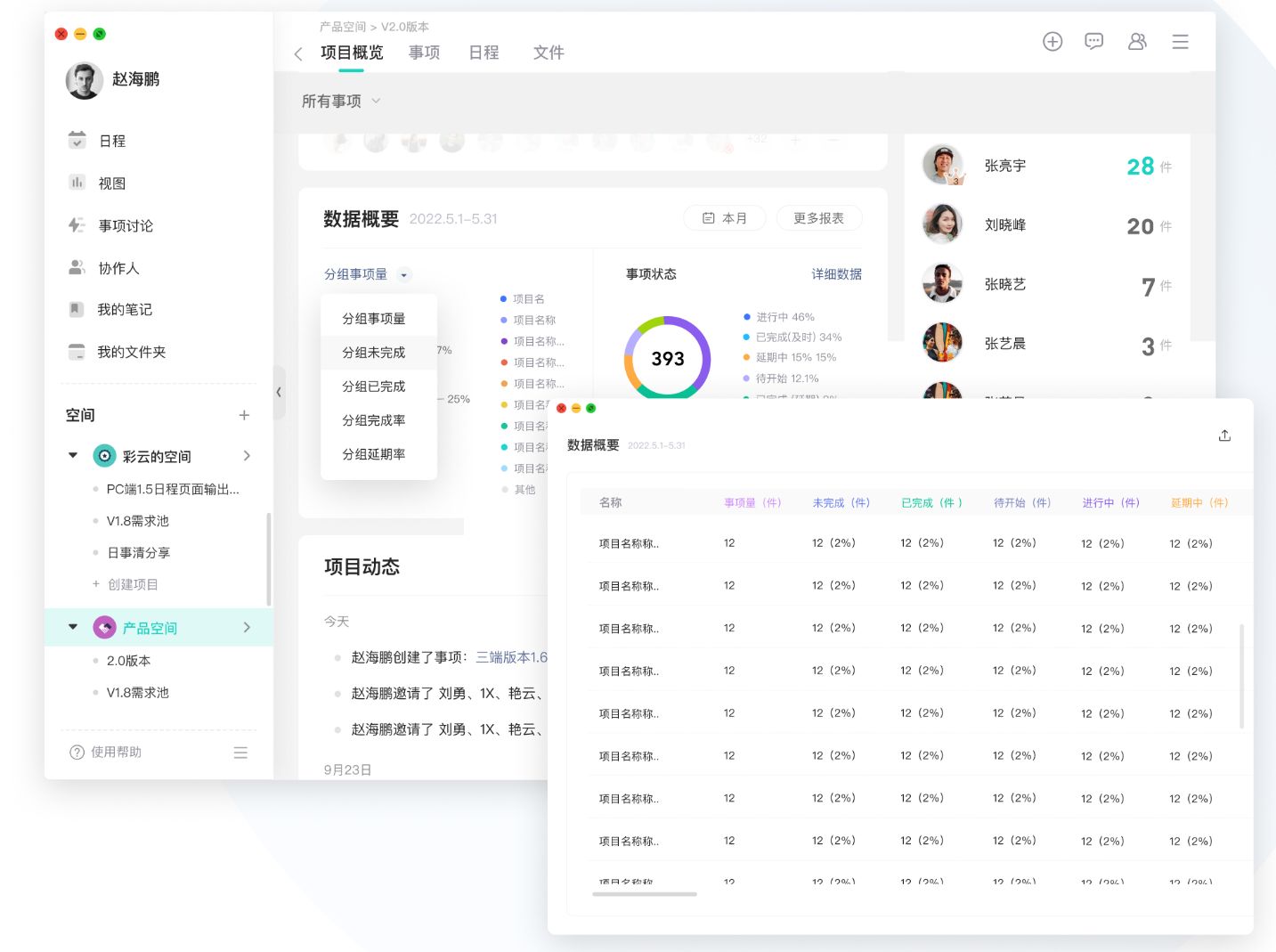Open 详细数据 next to 事项状态
The width and height of the screenshot is (1276, 952).
tap(835, 273)
